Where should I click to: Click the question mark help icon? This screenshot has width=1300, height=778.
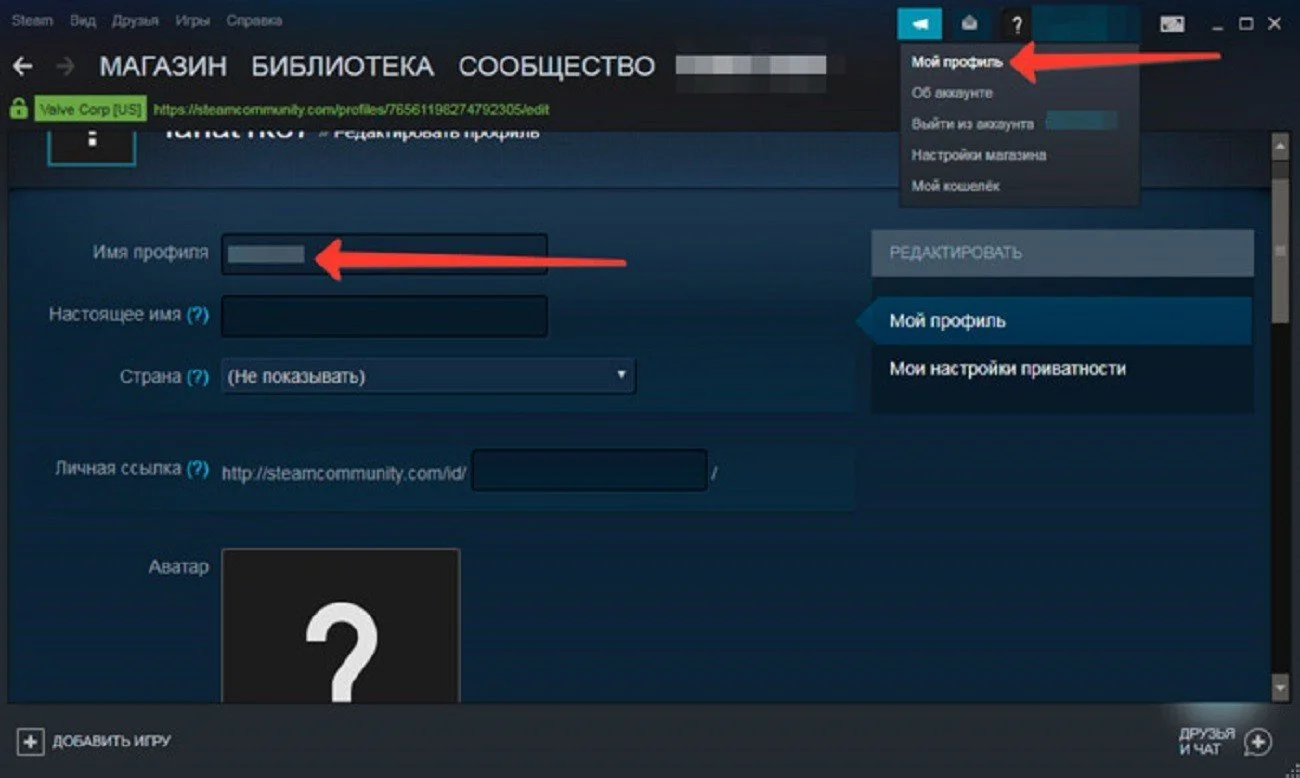(1016, 23)
